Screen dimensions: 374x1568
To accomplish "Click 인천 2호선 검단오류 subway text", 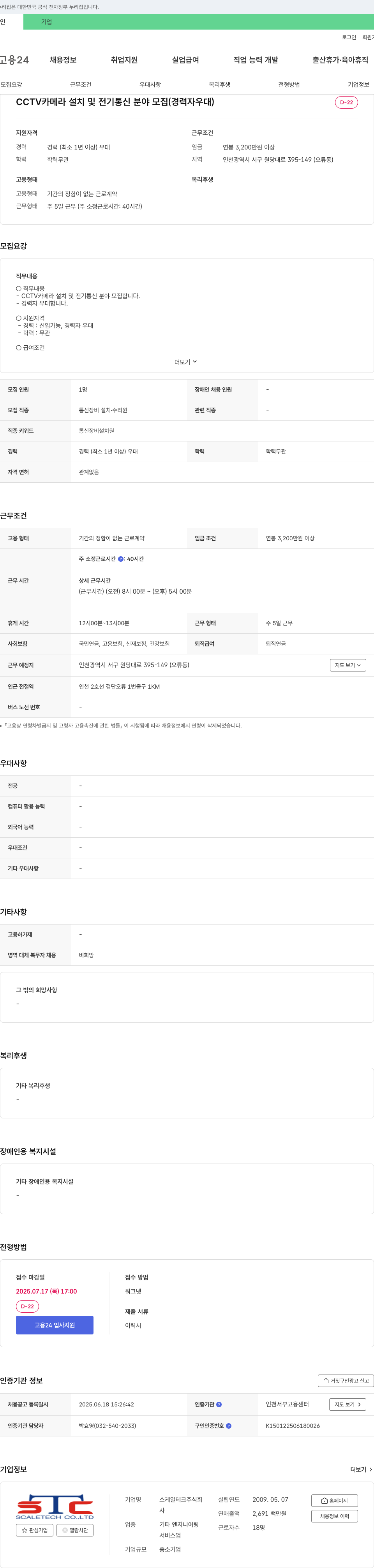I will [119, 687].
